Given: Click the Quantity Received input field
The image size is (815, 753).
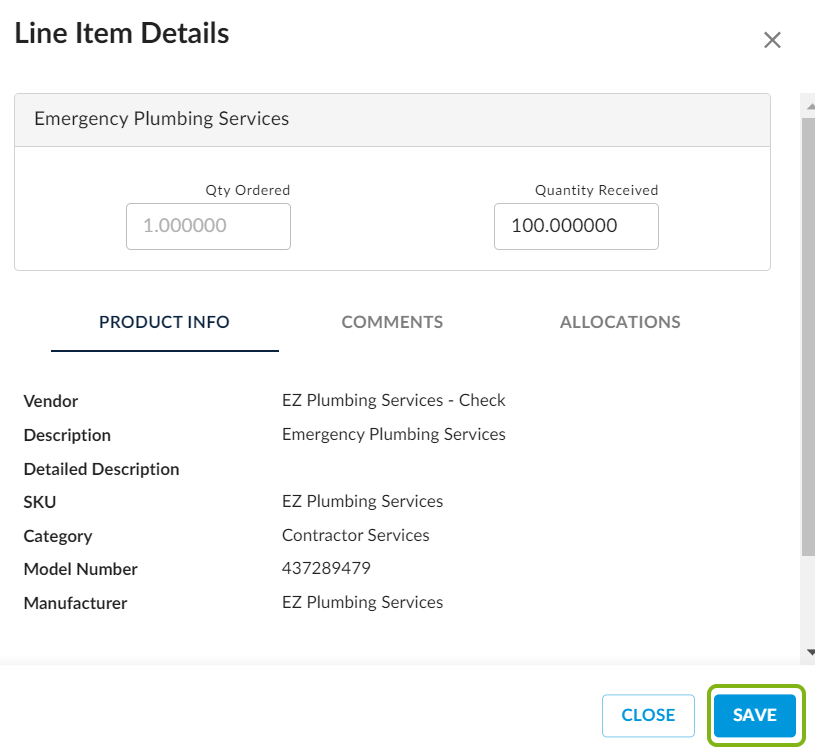Looking at the screenshot, I should 576,226.
